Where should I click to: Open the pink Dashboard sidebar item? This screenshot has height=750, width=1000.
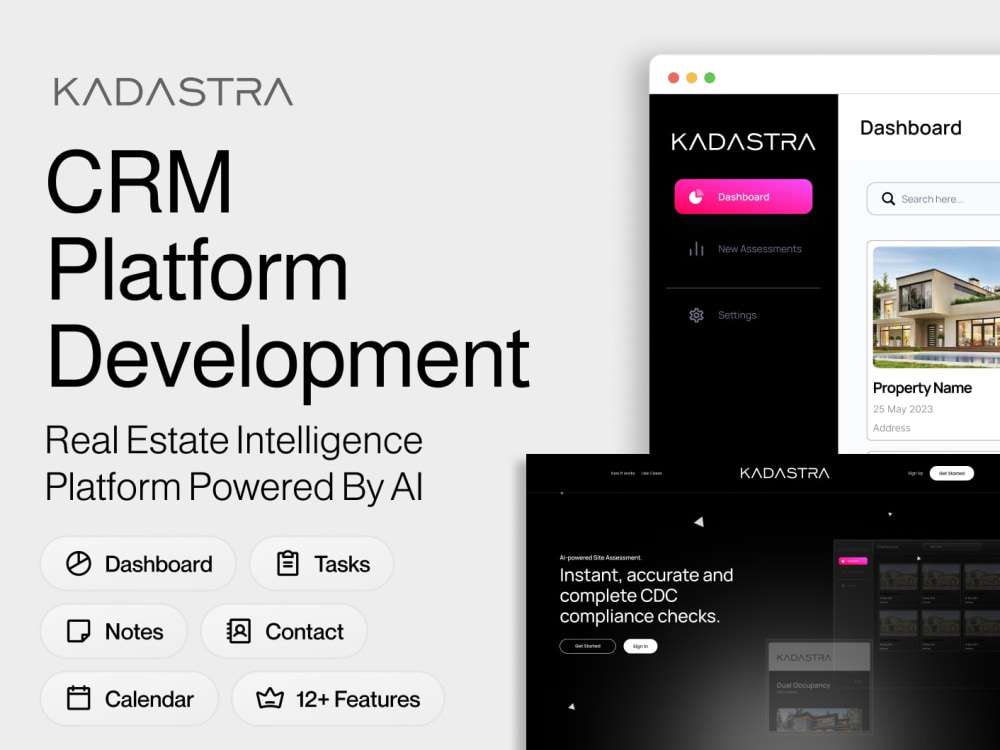(x=743, y=196)
